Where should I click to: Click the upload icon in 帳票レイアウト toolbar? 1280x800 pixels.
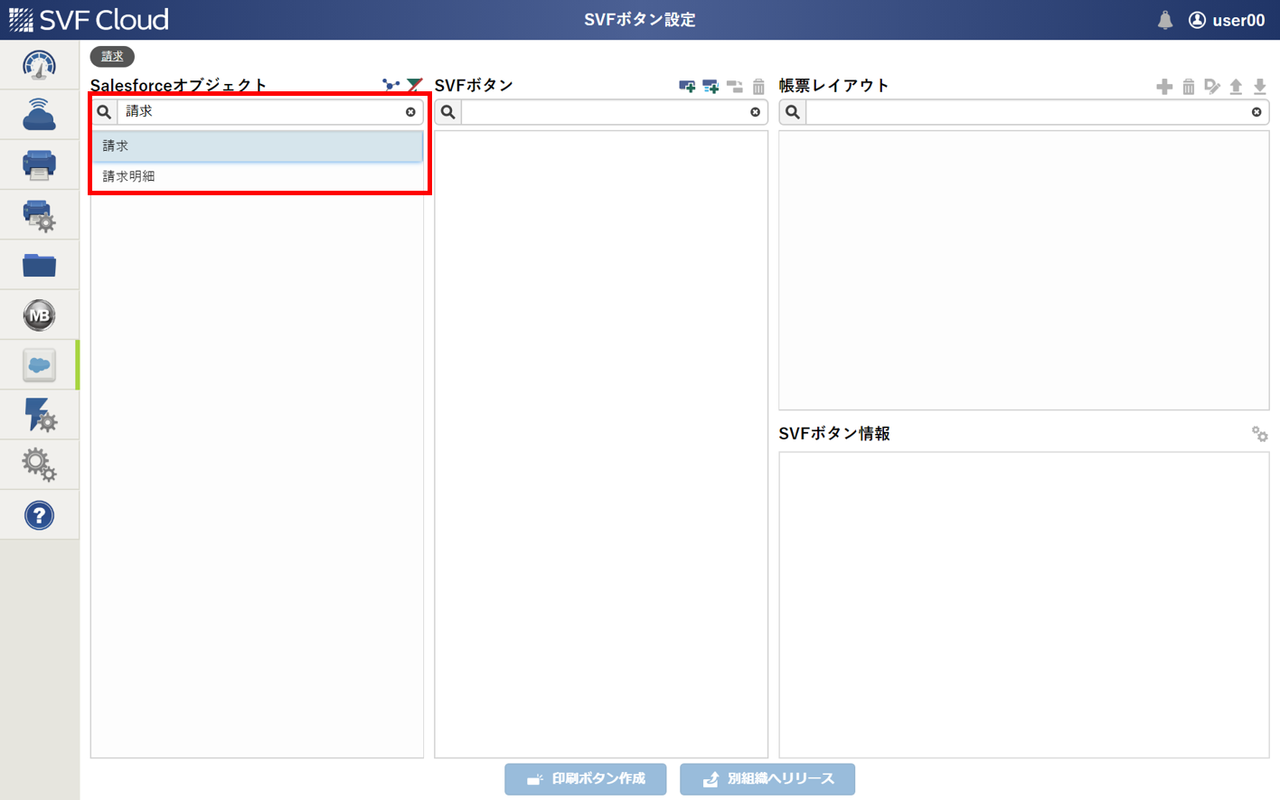pos(1235,86)
